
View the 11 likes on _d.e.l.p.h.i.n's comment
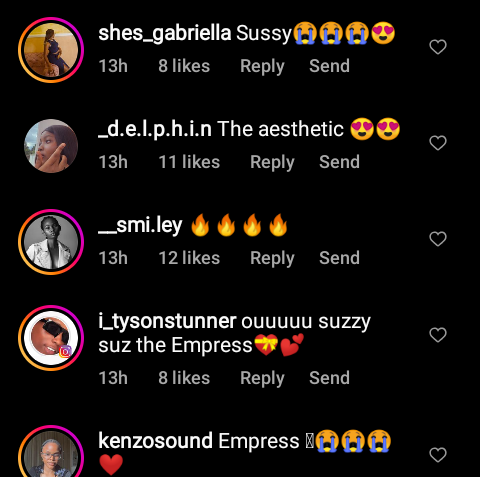click(x=189, y=162)
